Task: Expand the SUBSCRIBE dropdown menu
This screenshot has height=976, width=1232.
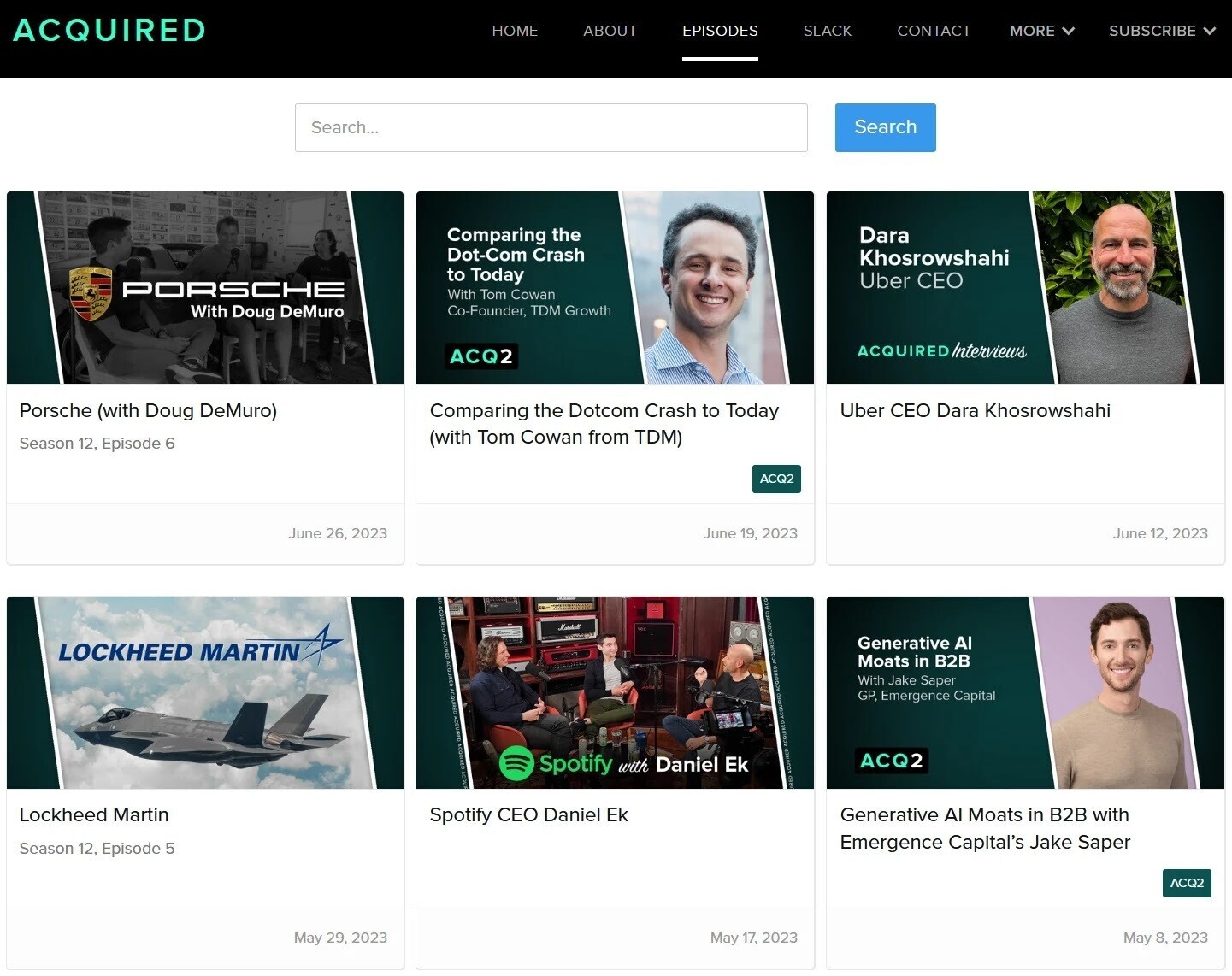Action: [1162, 31]
